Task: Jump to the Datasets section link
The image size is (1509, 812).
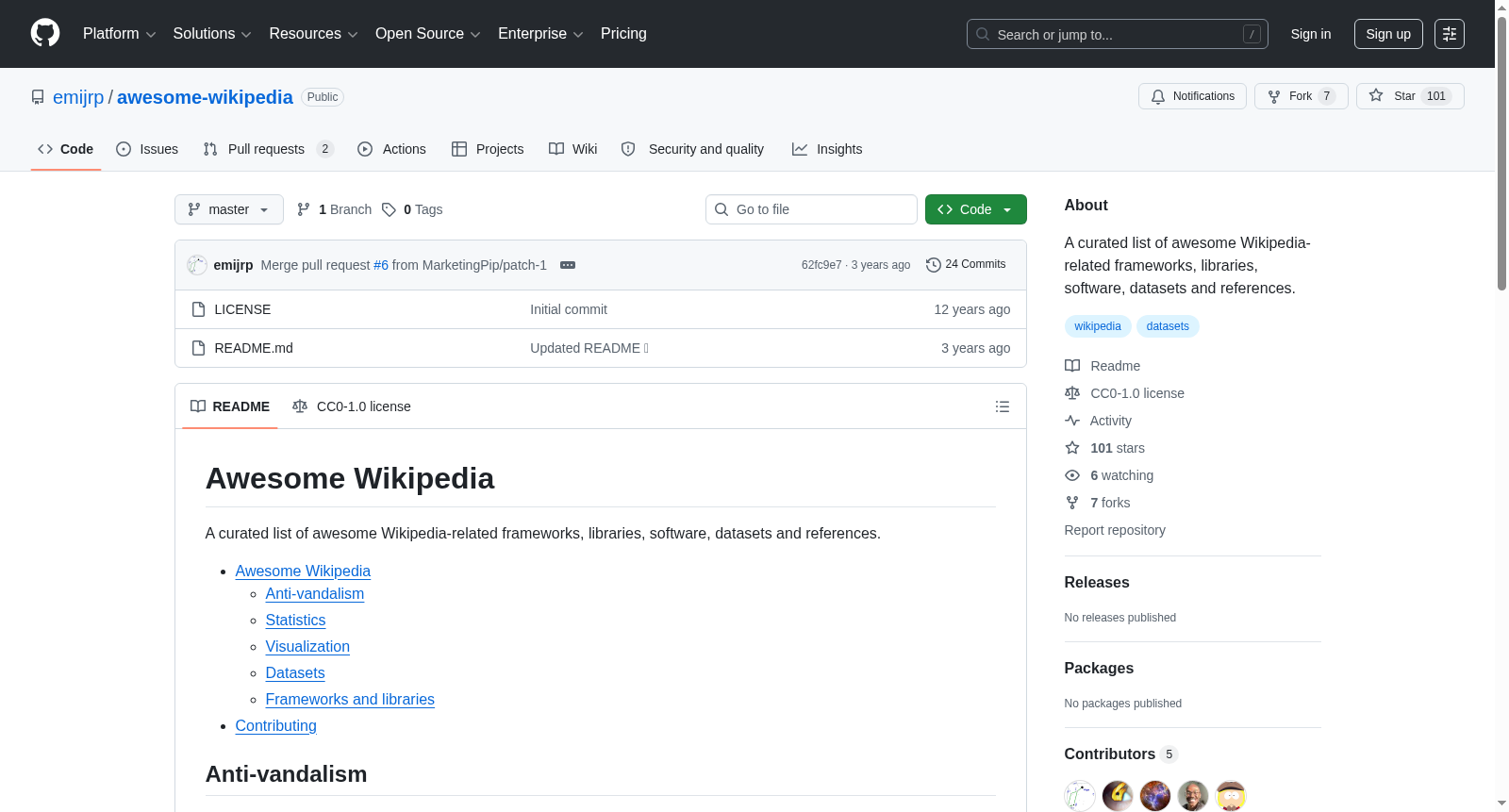Action: click(295, 673)
